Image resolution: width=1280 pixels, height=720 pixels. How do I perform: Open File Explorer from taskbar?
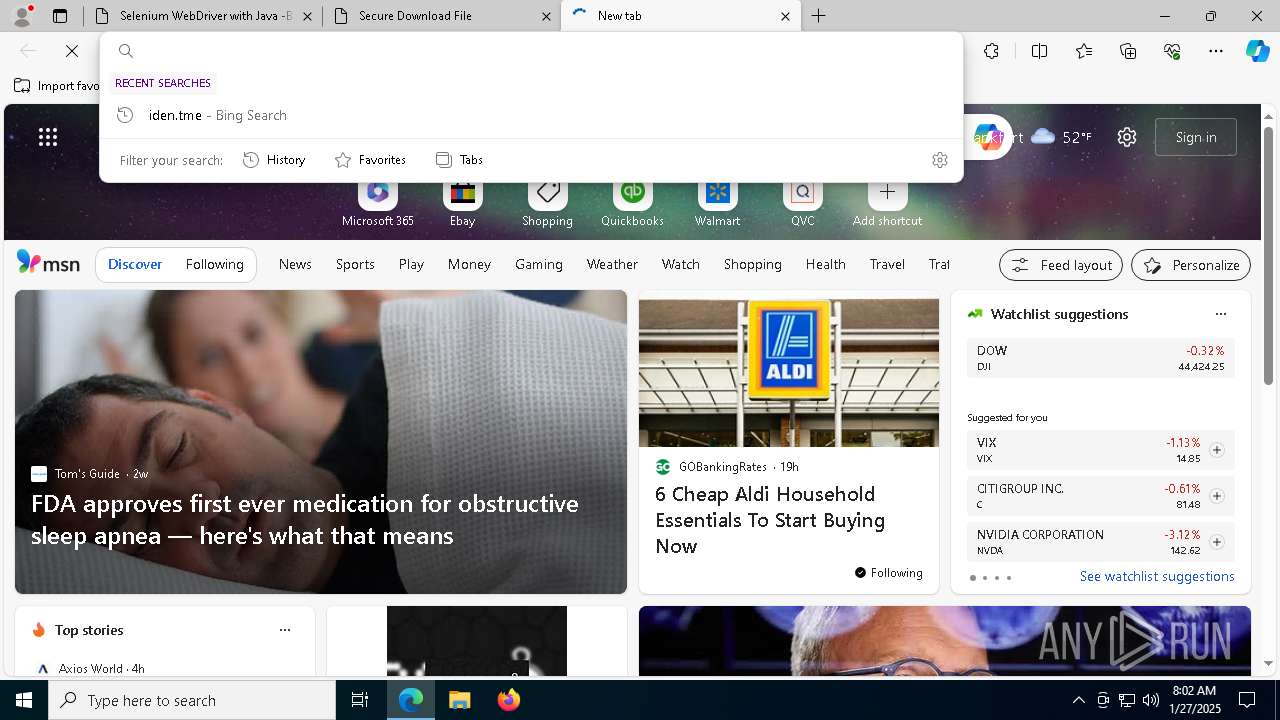[459, 700]
